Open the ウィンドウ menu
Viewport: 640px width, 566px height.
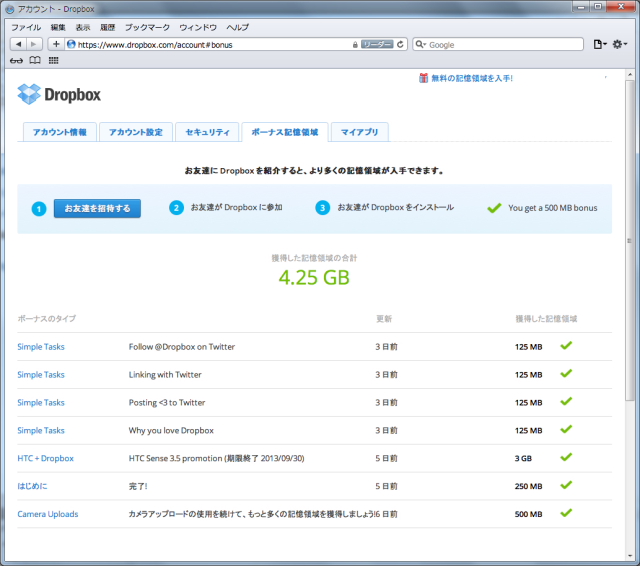tap(198, 27)
